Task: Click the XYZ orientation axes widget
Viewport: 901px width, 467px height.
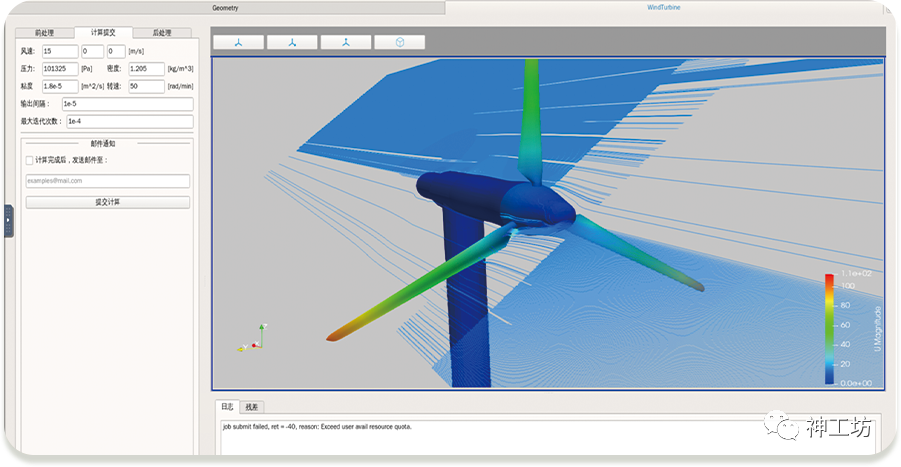Action: (x=252, y=338)
